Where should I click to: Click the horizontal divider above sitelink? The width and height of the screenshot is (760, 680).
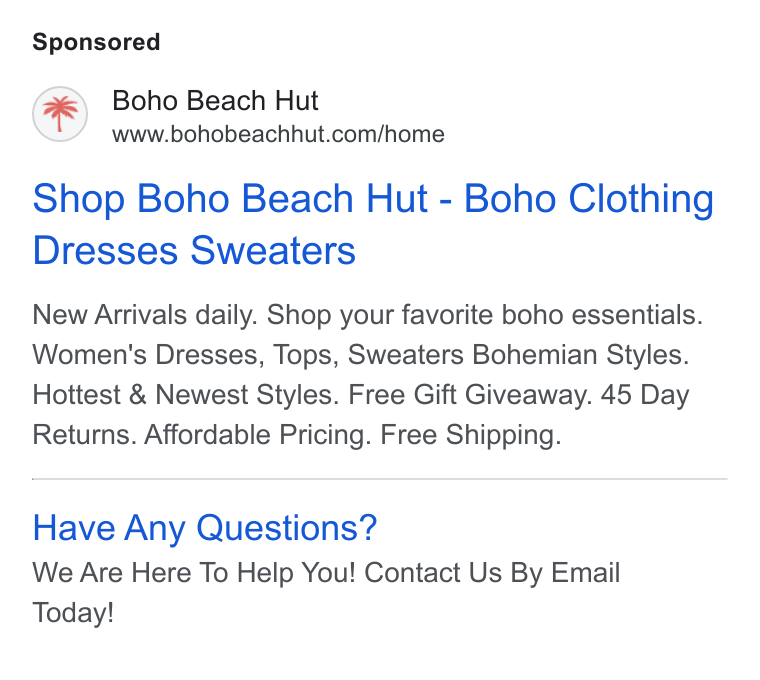pos(380,479)
